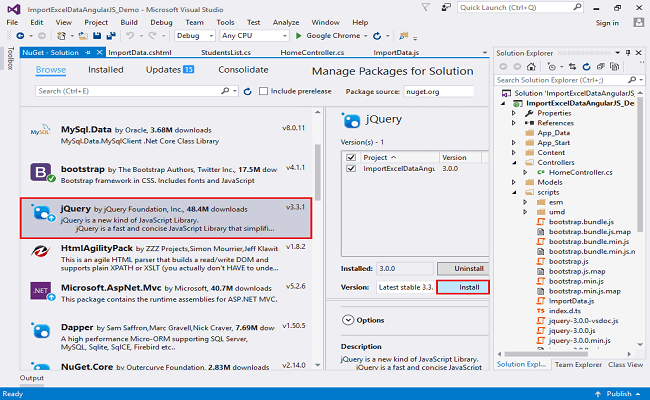This screenshot has width=650, height=400.
Task: Toggle the Include prerelease checkbox
Action: [263, 91]
